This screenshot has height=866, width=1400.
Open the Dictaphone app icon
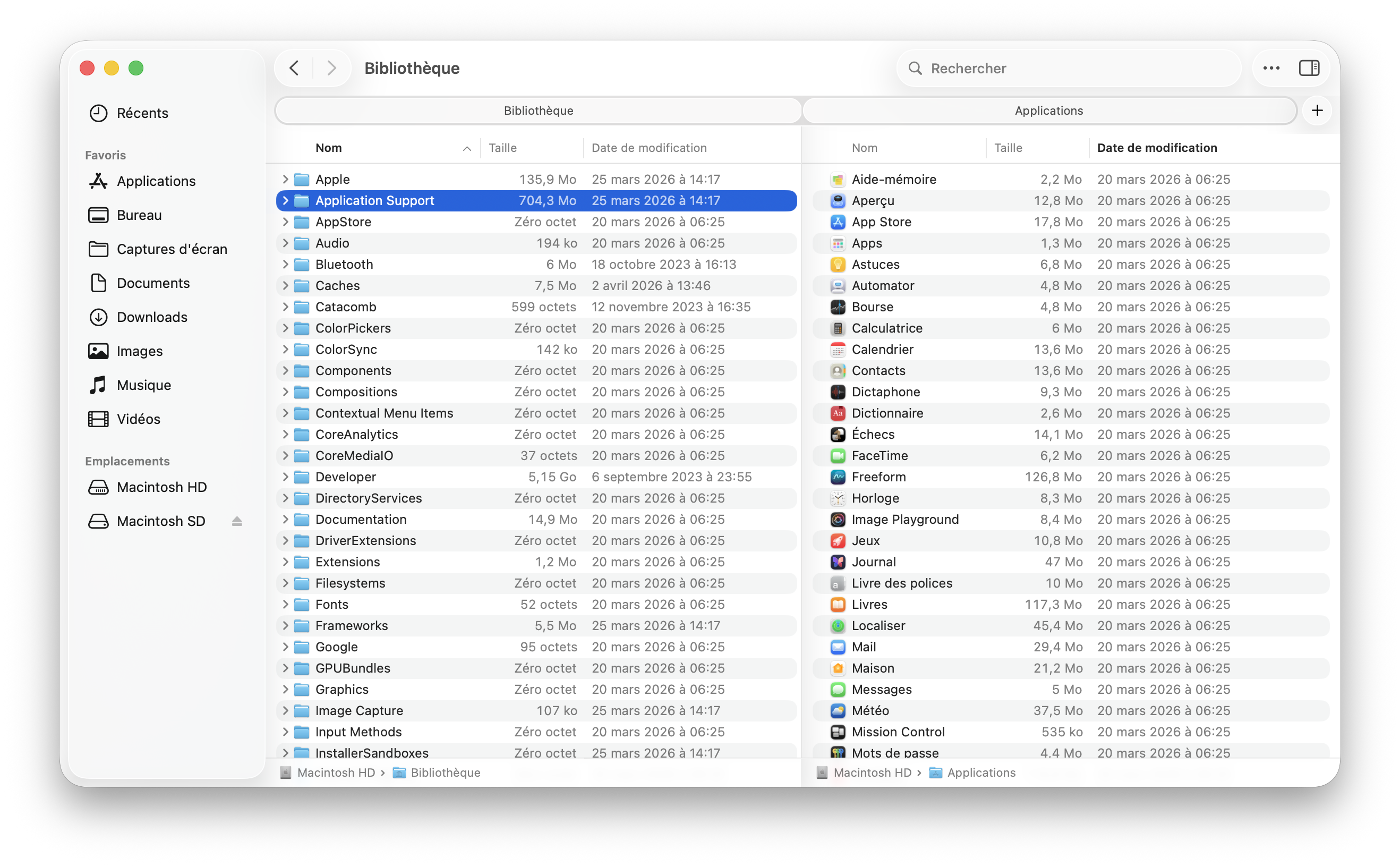click(838, 392)
